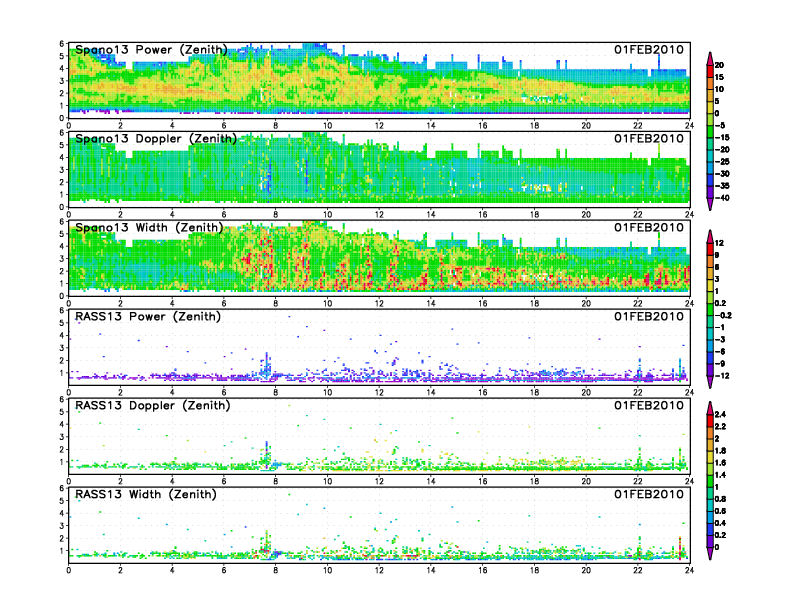Click hour 18 tick under RASS13 Power panel
Viewport: 792px width, 612px height.
click(x=534, y=392)
